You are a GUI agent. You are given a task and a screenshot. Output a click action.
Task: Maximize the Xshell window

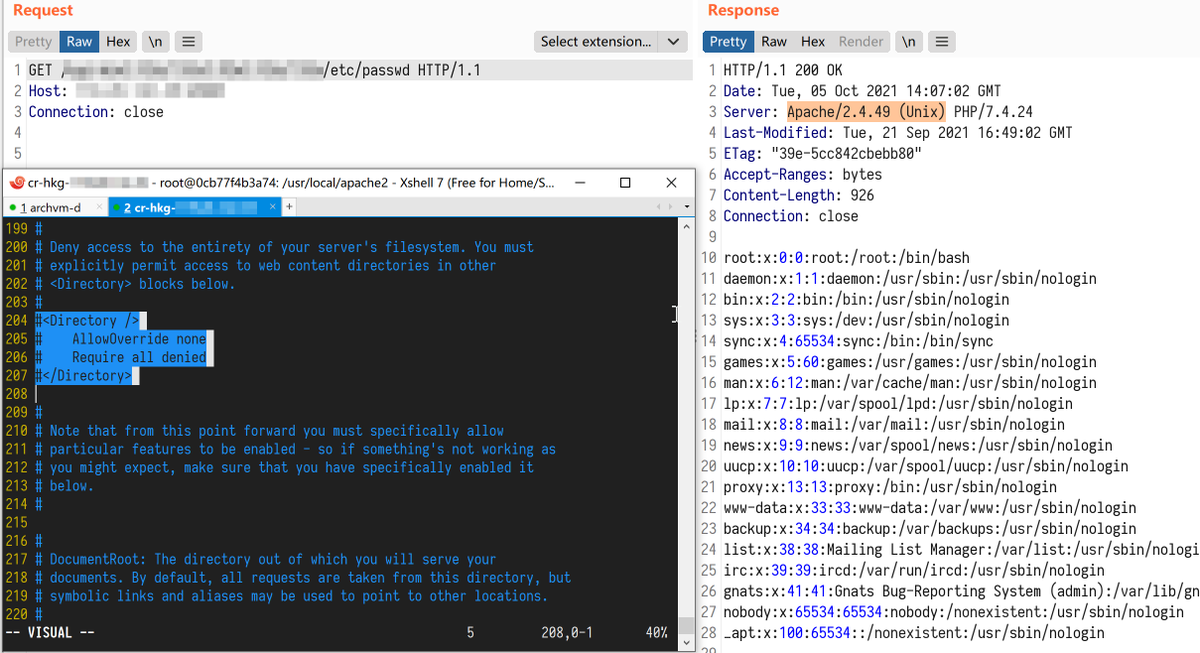[x=625, y=183]
